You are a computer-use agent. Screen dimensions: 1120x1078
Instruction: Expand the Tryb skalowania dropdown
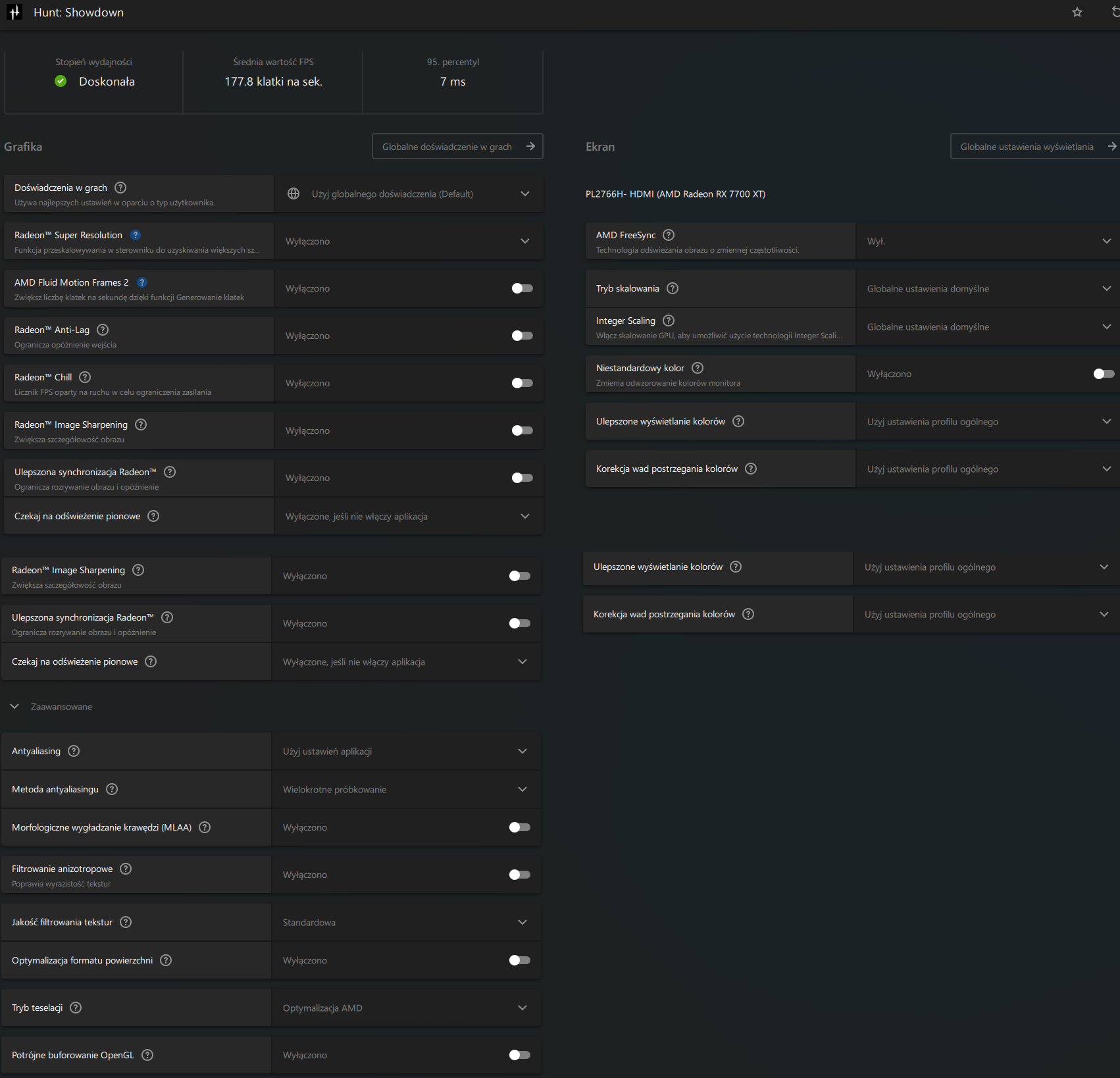click(987, 289)
